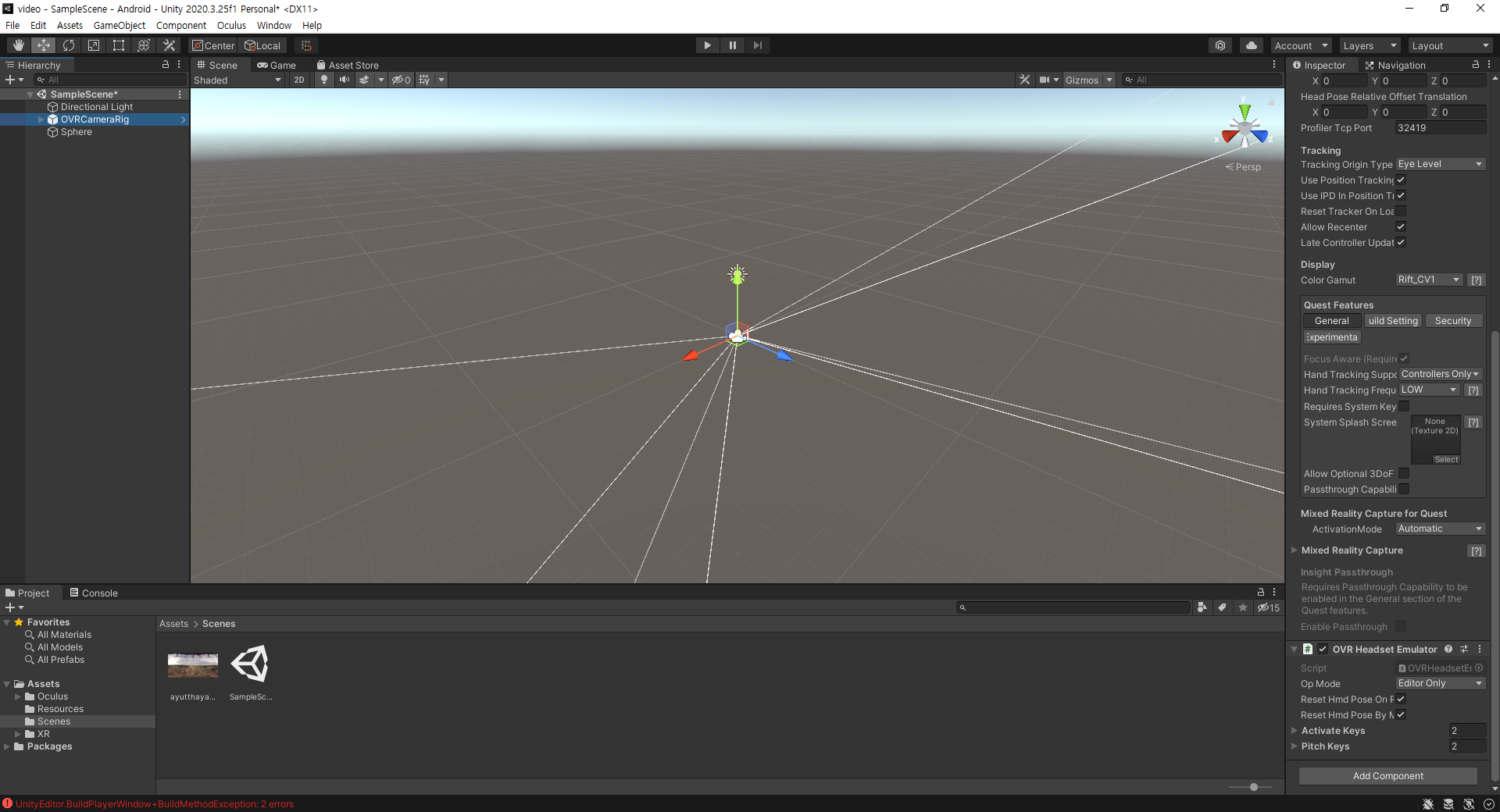Switch to the Game tab

pos(277,65)
